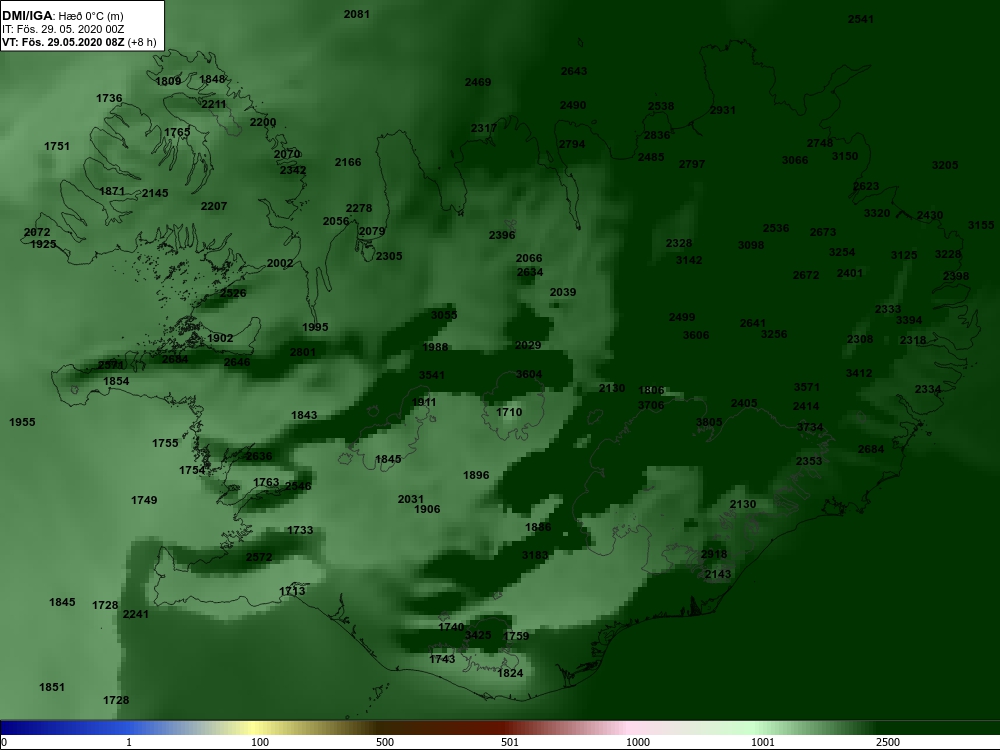Click the map value 1824

[510, 673]
